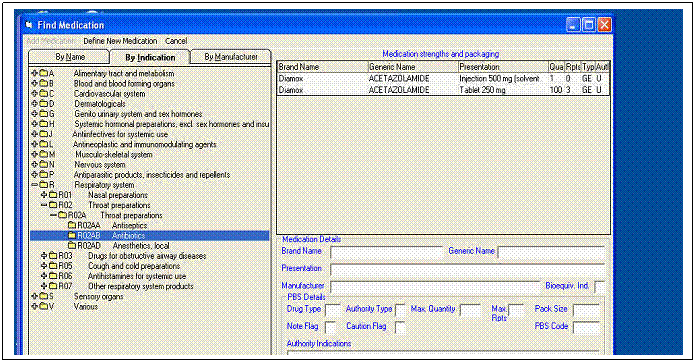
Task: Click the Max. Quantity field
Action: tap(470, 310)
